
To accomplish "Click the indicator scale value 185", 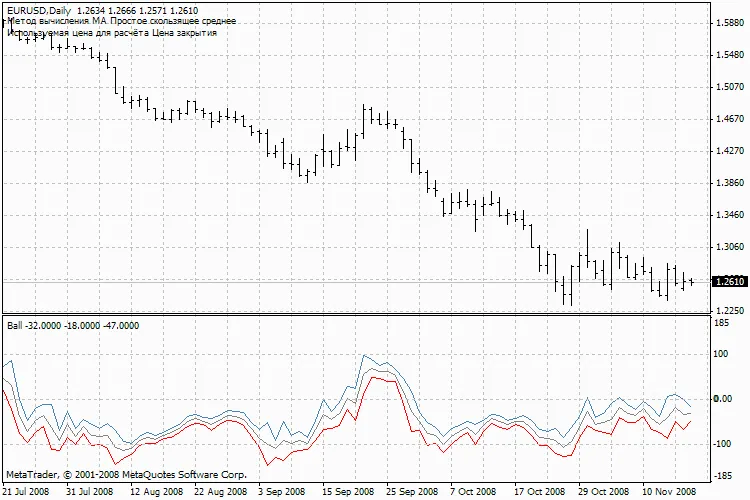I will click(x=723, y=325).
